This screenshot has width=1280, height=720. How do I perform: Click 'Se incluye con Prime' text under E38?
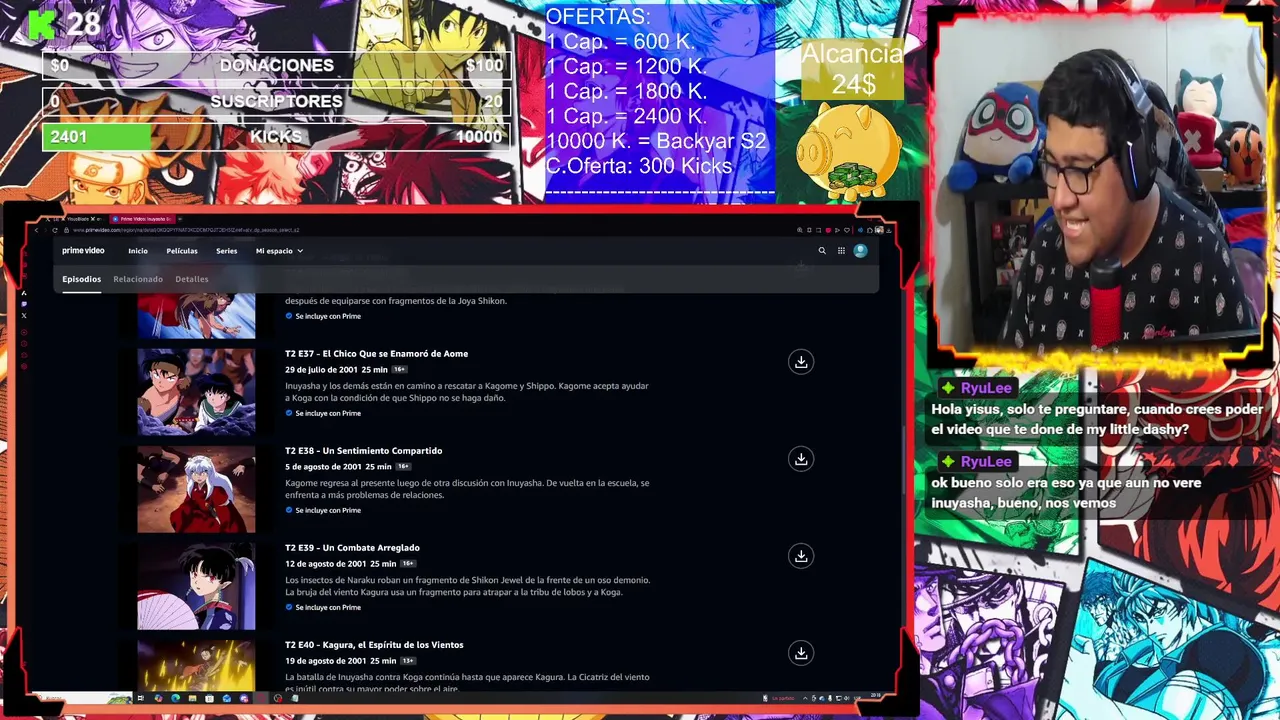(x=328, y=510)
